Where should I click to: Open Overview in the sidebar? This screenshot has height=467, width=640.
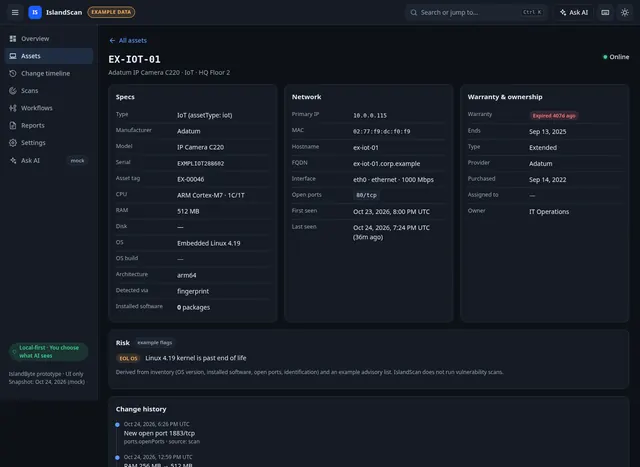[49, 39]
